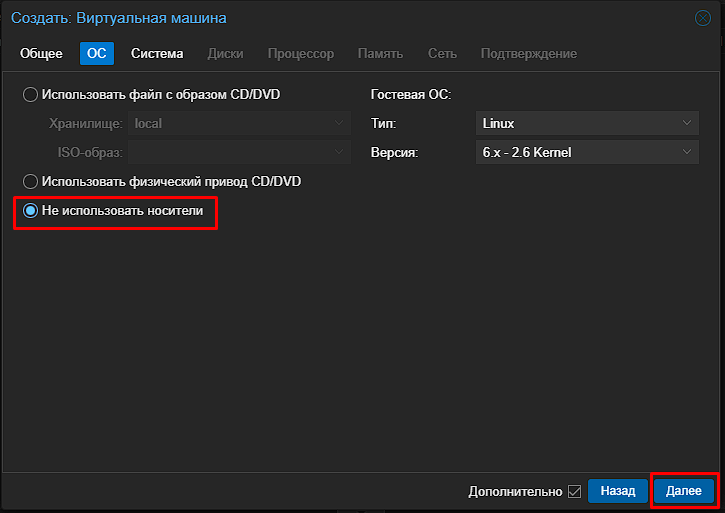This screenshot has height=513, width=725.
Task: Open the 'Память' tab
Action: 380,54
